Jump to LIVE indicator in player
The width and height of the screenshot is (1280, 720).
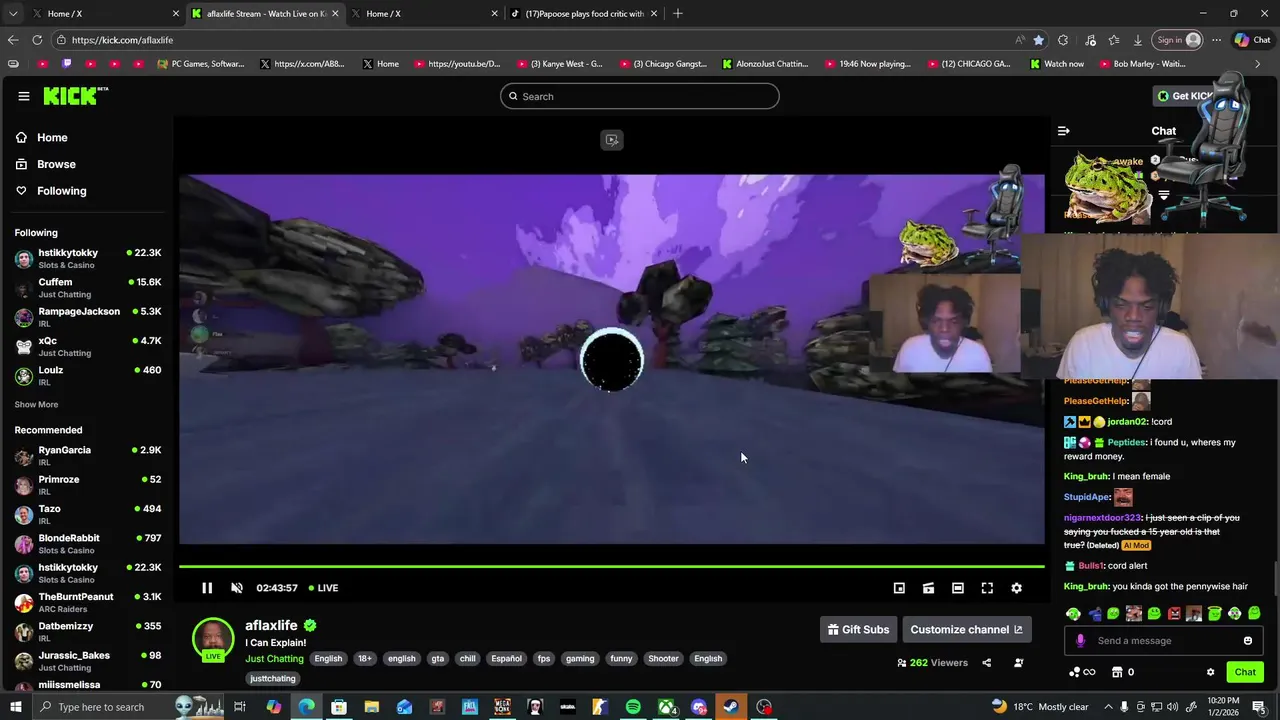pyautogui.click(x=323, y=588)
